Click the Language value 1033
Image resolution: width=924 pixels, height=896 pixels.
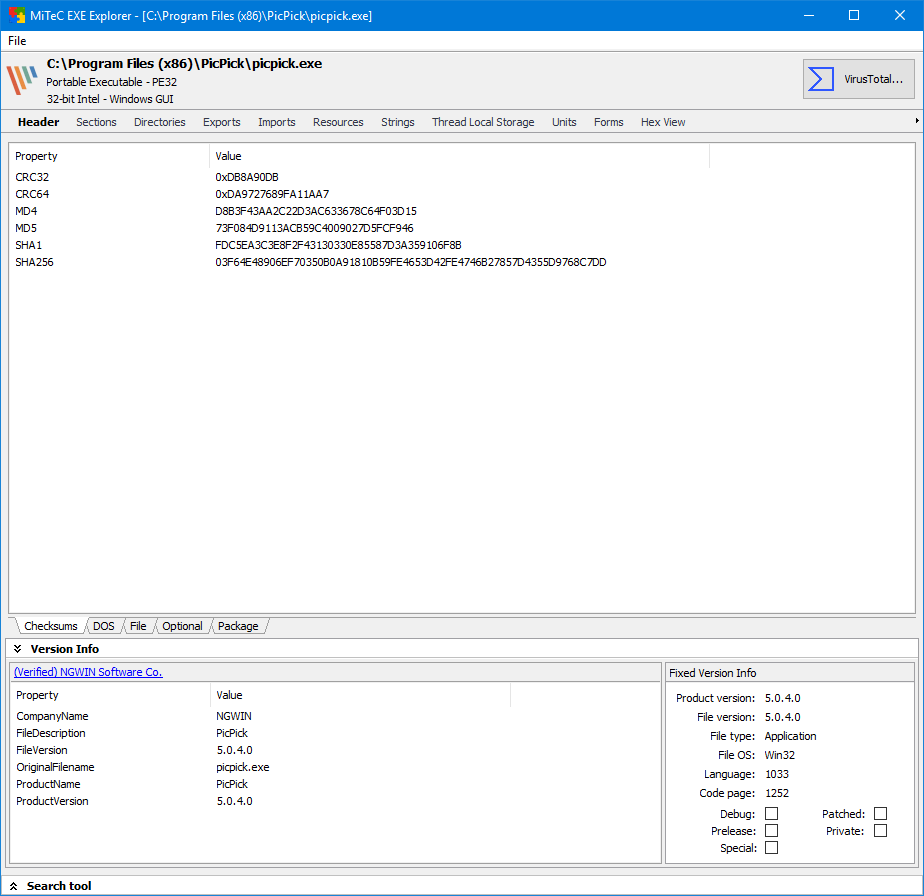(777, 774)
